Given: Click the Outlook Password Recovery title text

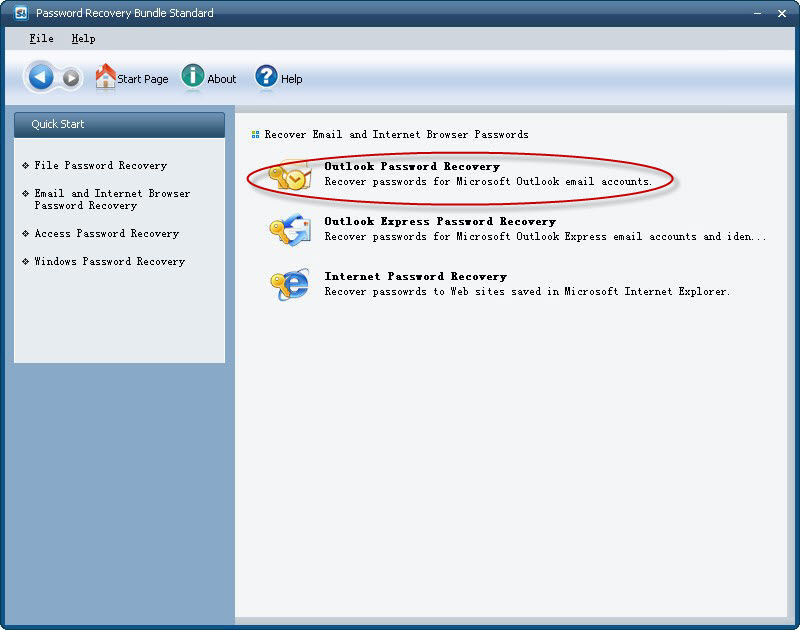Looking at the screenshot, I should pos(411,165).
